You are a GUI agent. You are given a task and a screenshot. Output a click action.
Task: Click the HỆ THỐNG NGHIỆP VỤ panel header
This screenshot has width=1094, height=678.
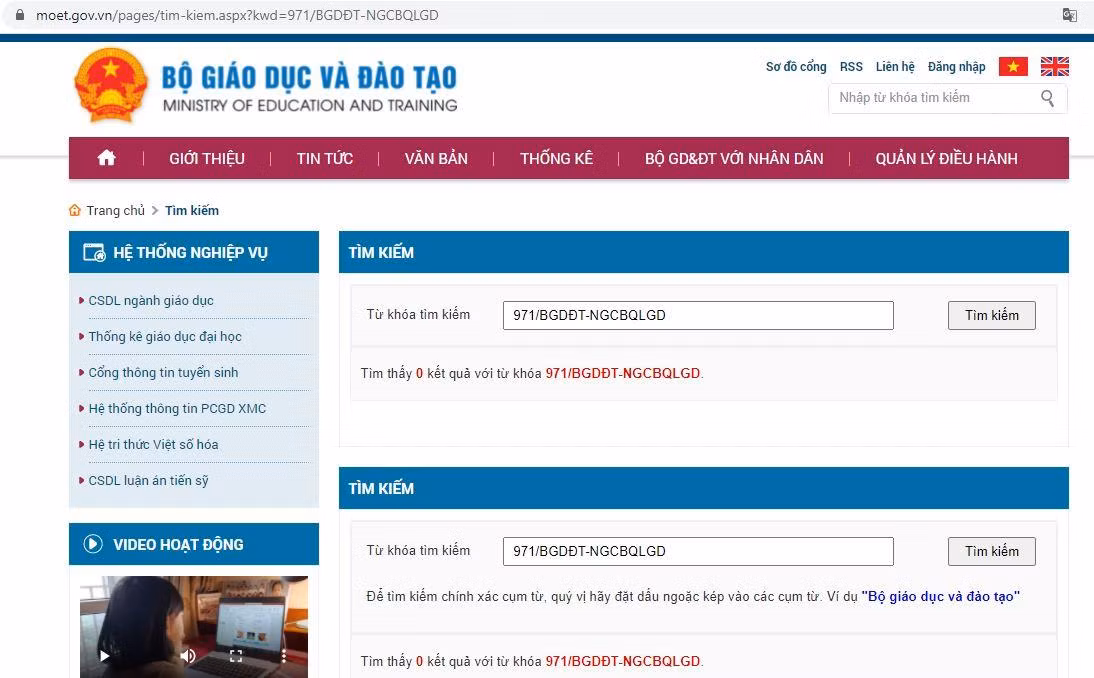coord(194,252)
